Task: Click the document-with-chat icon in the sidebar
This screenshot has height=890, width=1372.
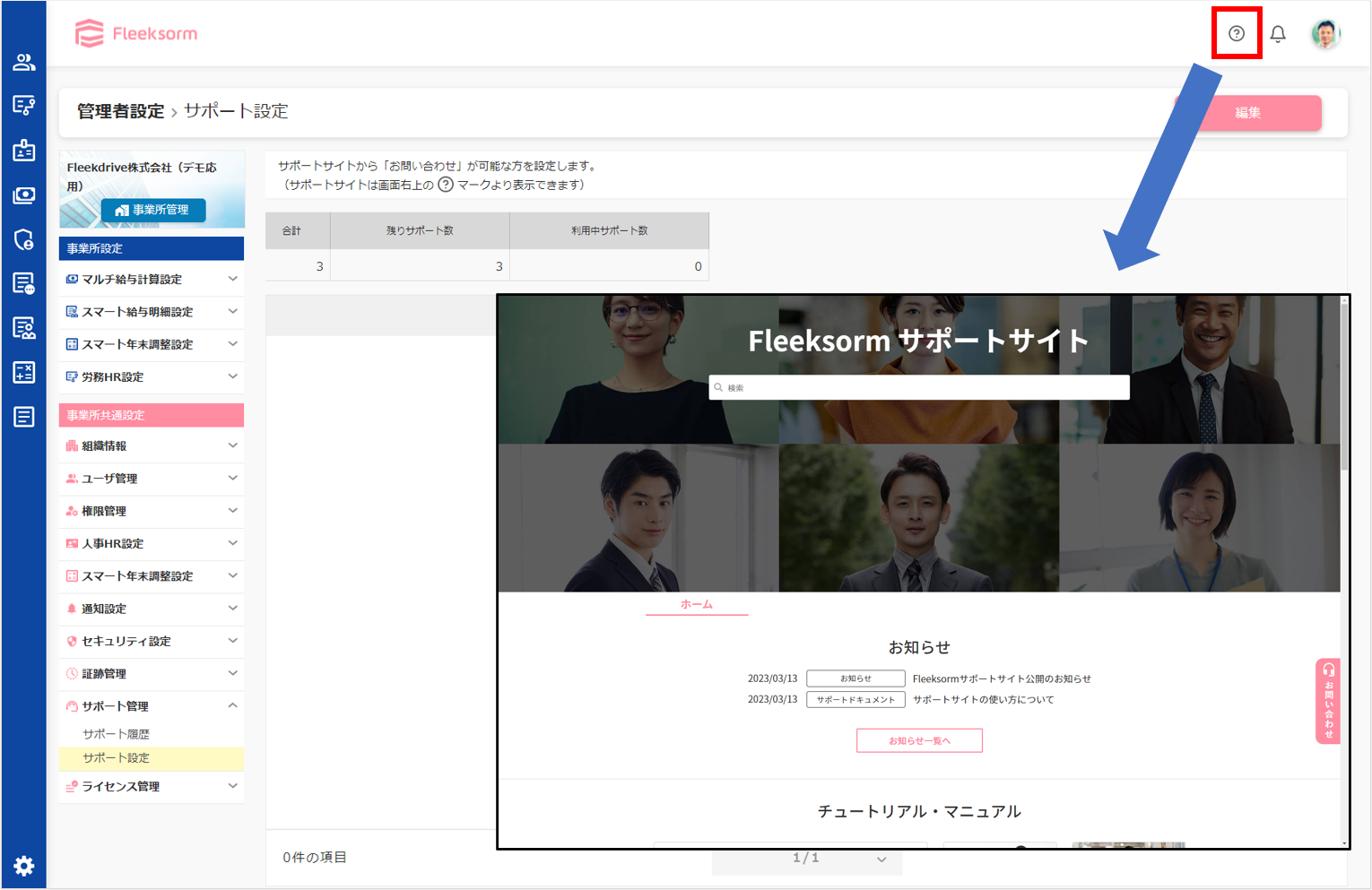Action: (x=23, y=282)
